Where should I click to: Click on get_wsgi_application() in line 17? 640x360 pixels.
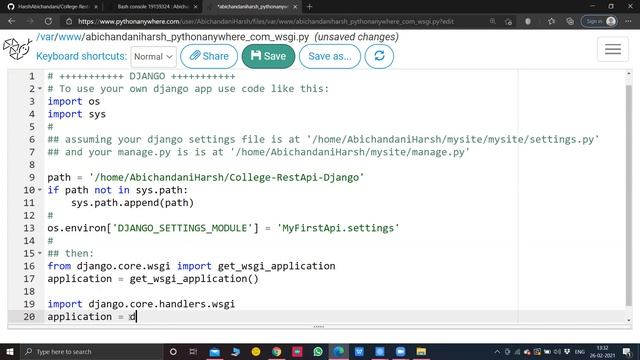(194, 278)
